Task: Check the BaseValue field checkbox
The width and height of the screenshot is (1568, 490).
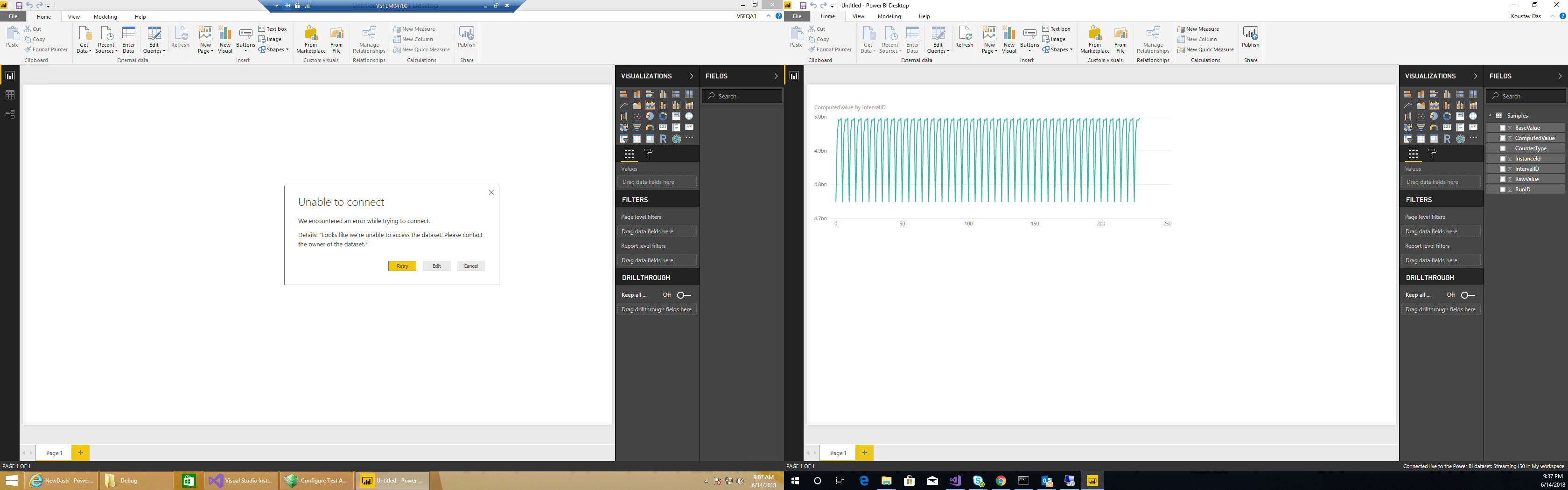Action: pyautogui.click(x=1502, y=128)
